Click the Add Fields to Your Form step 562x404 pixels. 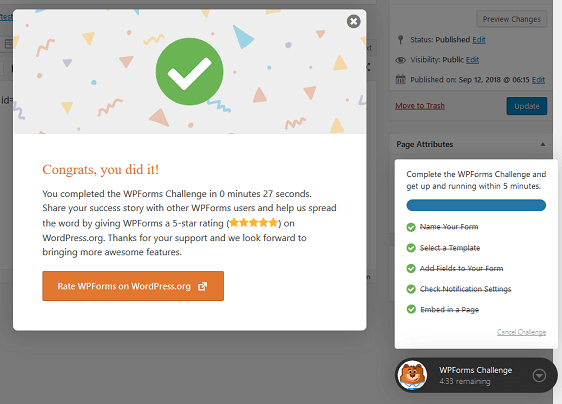tap(461, 268)
